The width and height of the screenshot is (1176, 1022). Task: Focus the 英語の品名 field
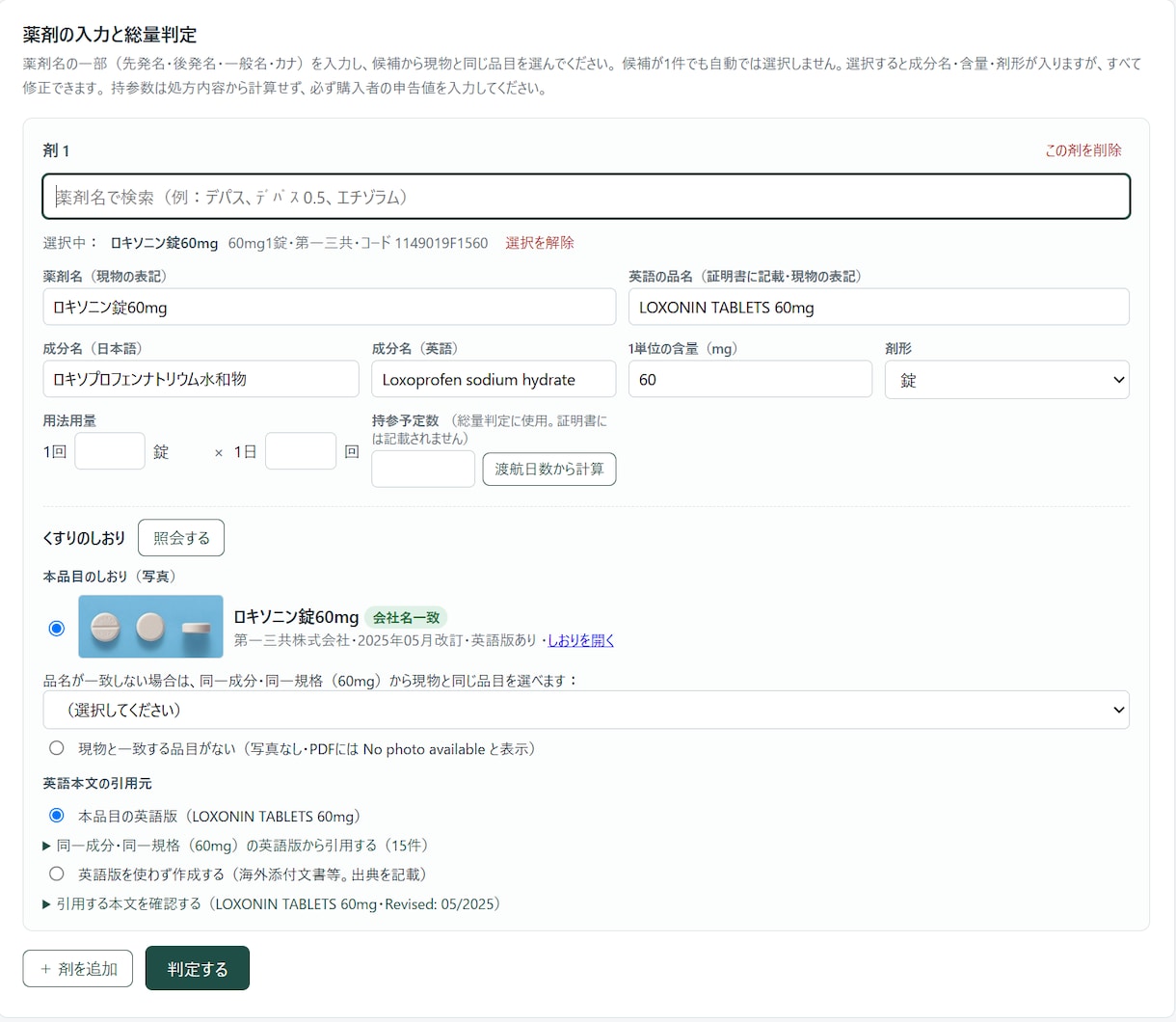pyautogui.click(x=879, y=308)
